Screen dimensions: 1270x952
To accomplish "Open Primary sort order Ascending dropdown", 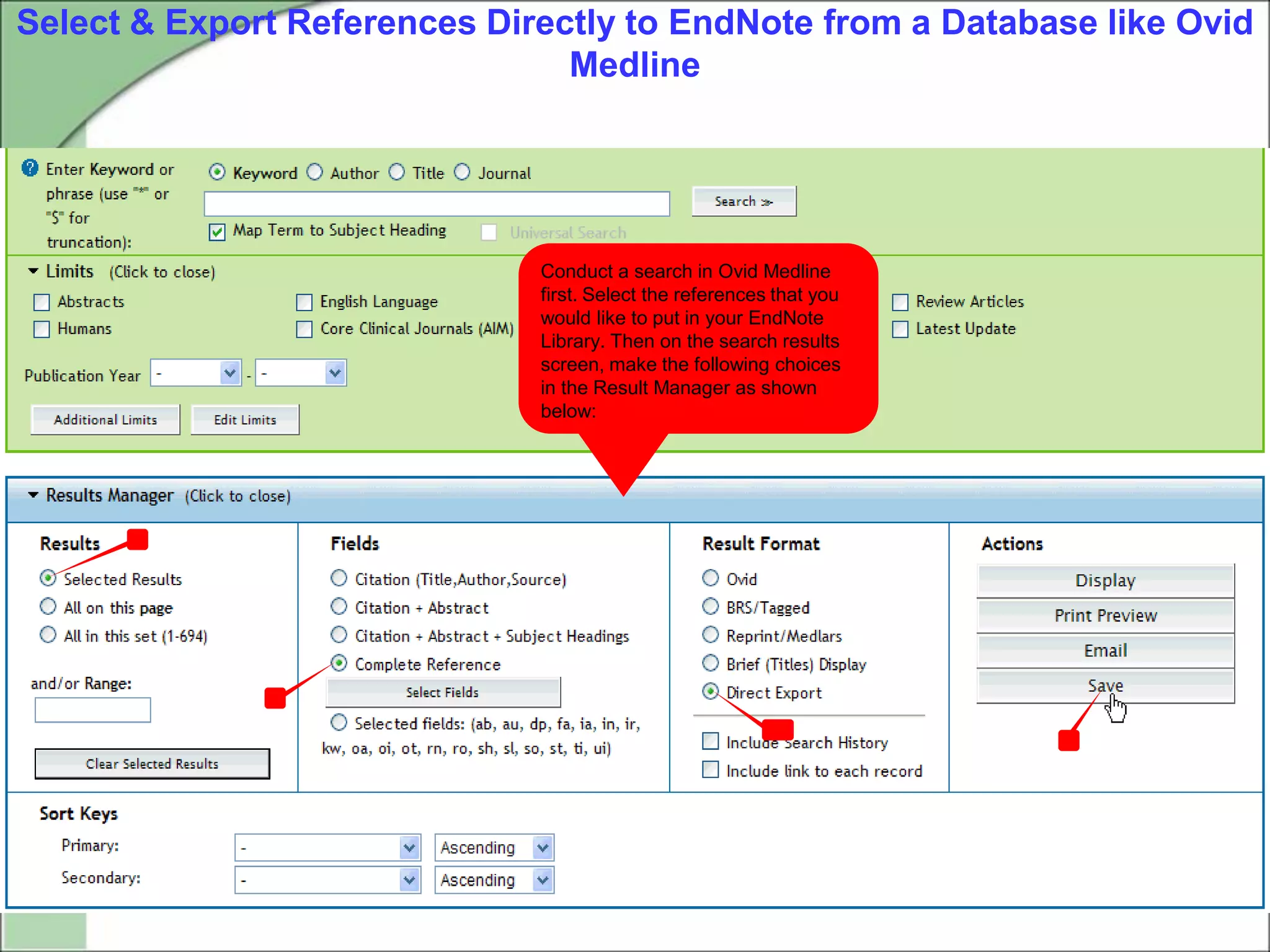I will [x=494, y=847].
